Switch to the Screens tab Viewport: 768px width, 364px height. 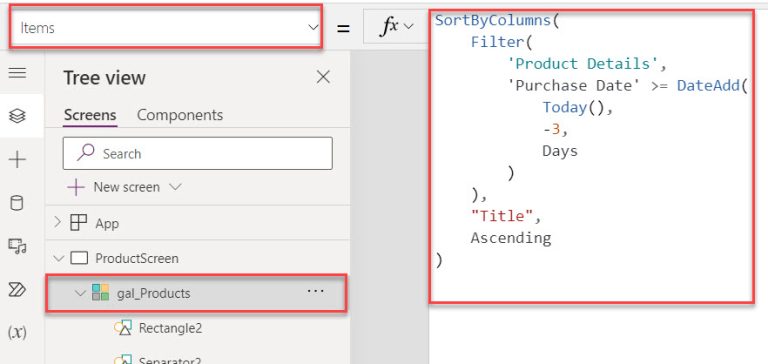coord(90,115)
